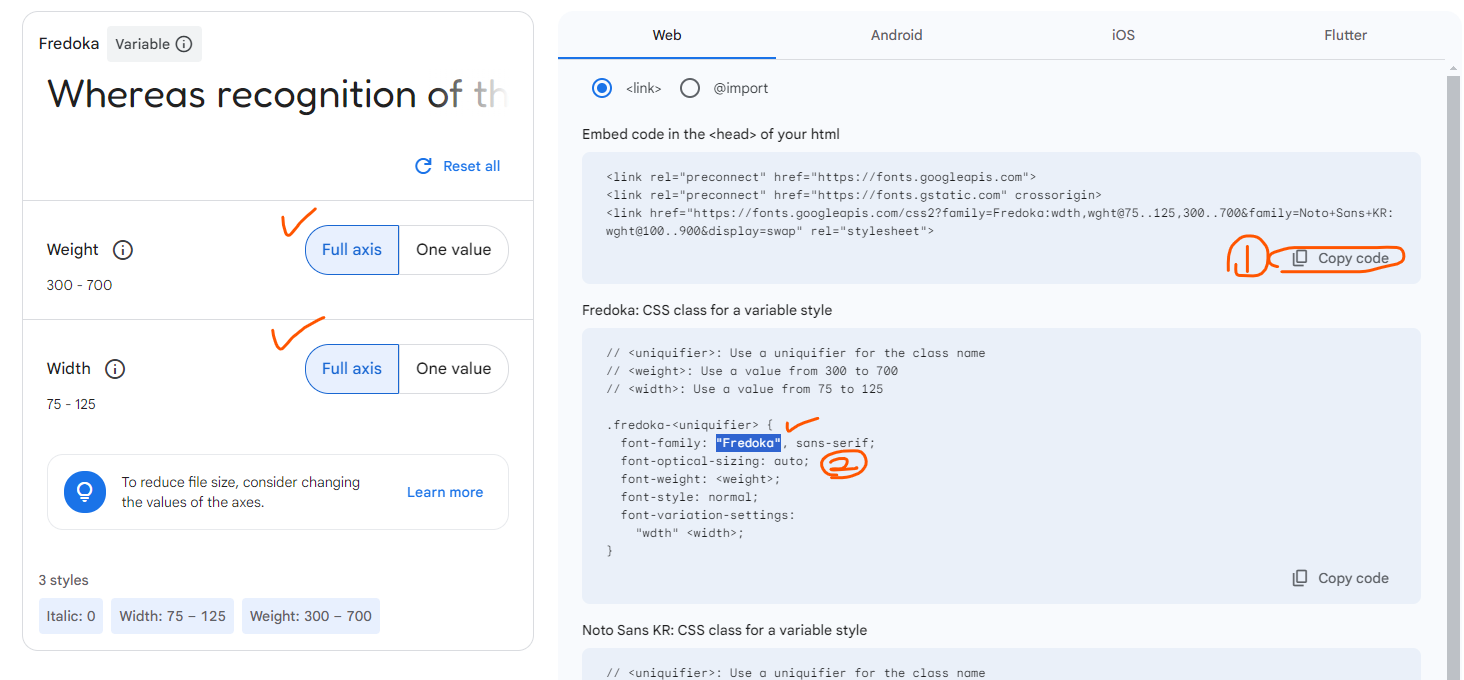Click the '3 styles' label
The image size is (1464, 680).
pos(64,580)
